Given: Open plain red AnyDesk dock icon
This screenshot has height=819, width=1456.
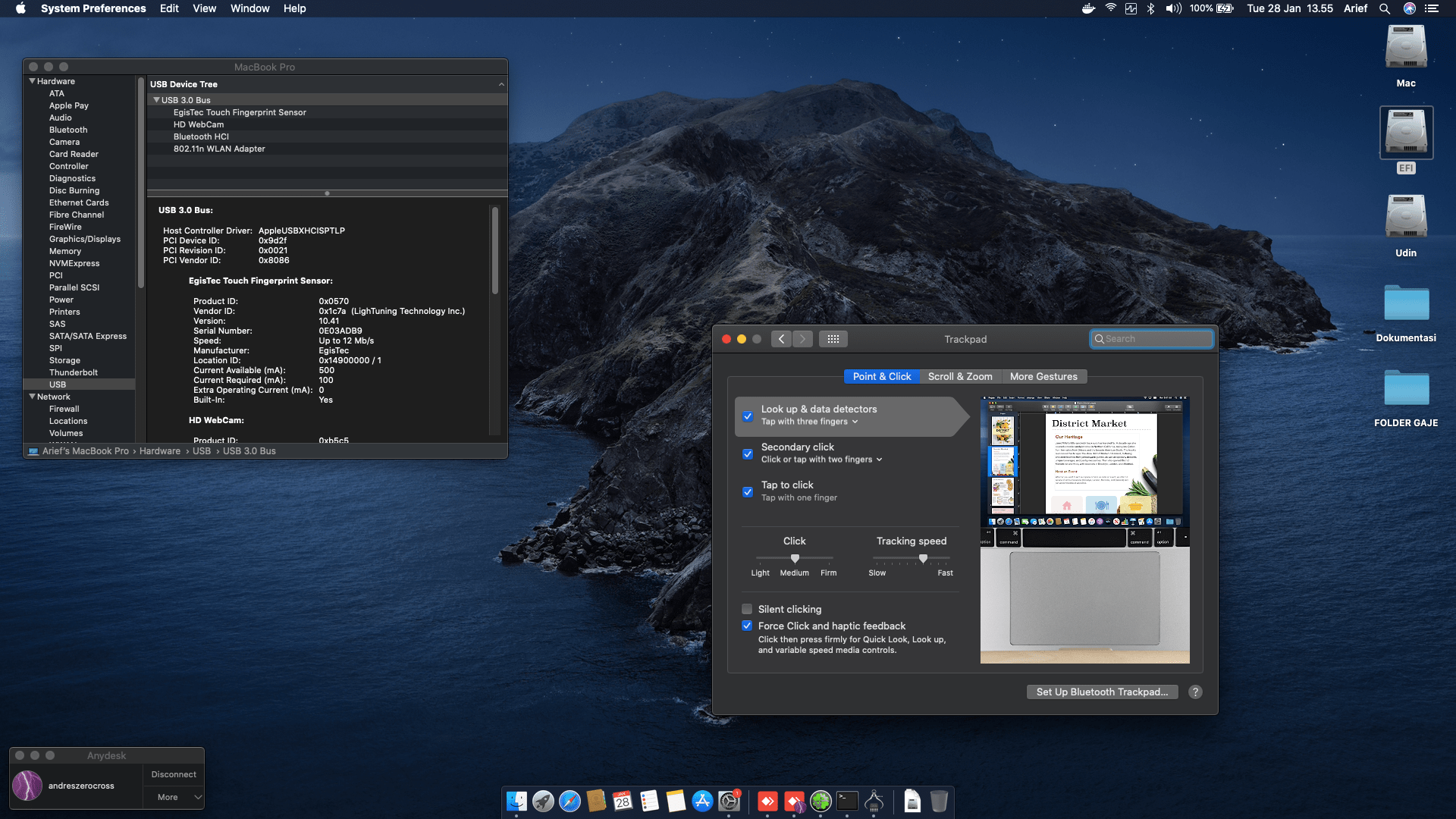Looking at the screenshot, I should pos(767,801).
